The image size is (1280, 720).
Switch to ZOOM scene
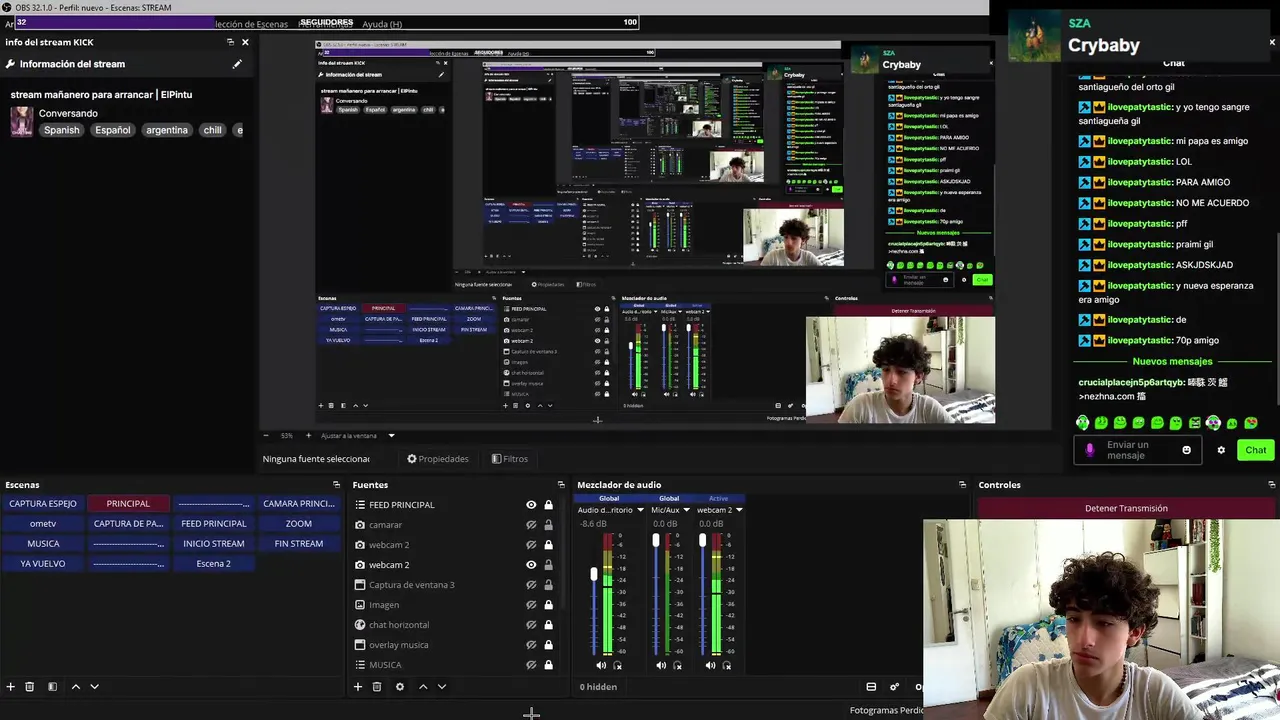[299, 524]
